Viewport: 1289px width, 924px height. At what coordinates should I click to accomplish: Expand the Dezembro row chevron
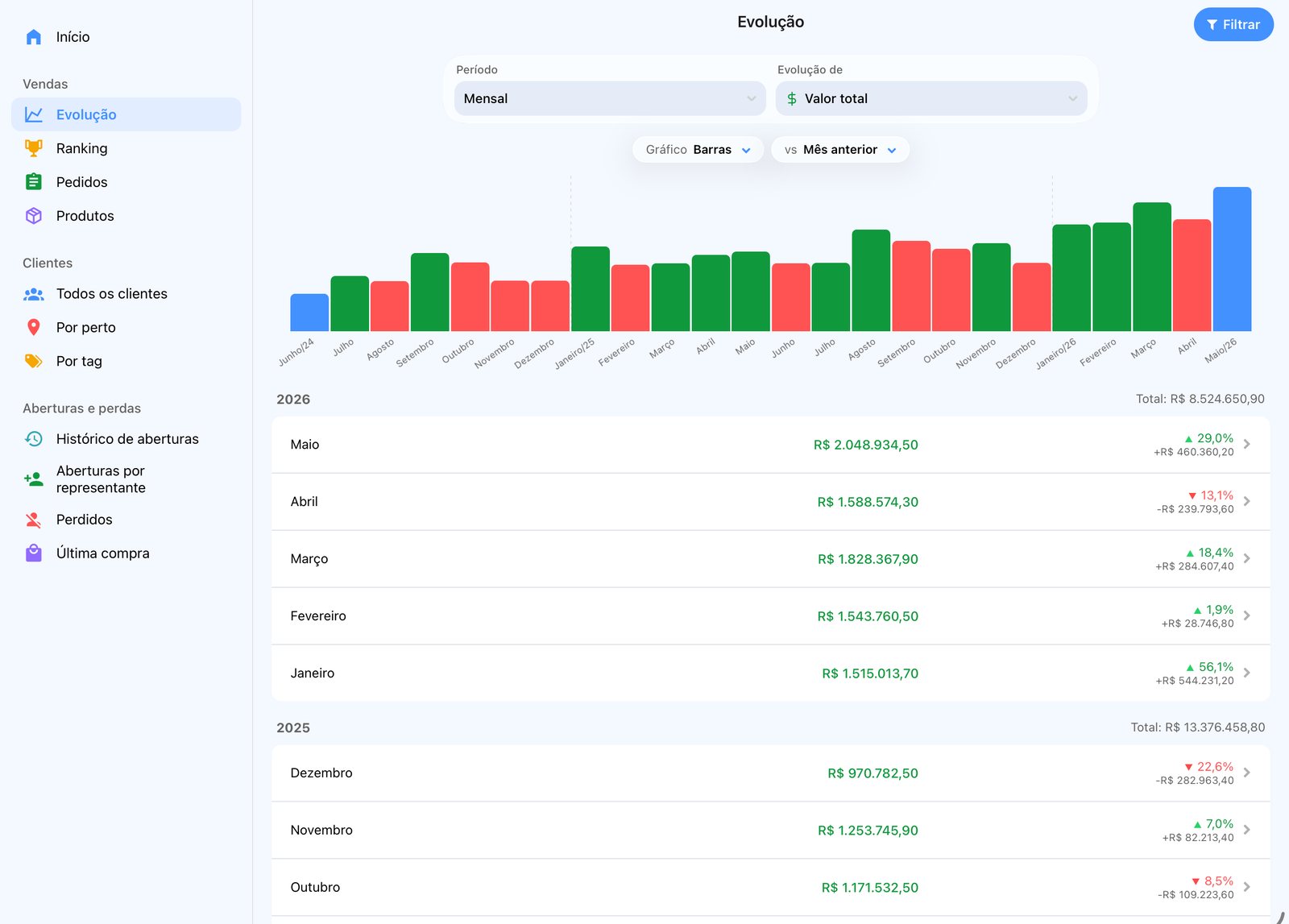[x=1247, y=773]
